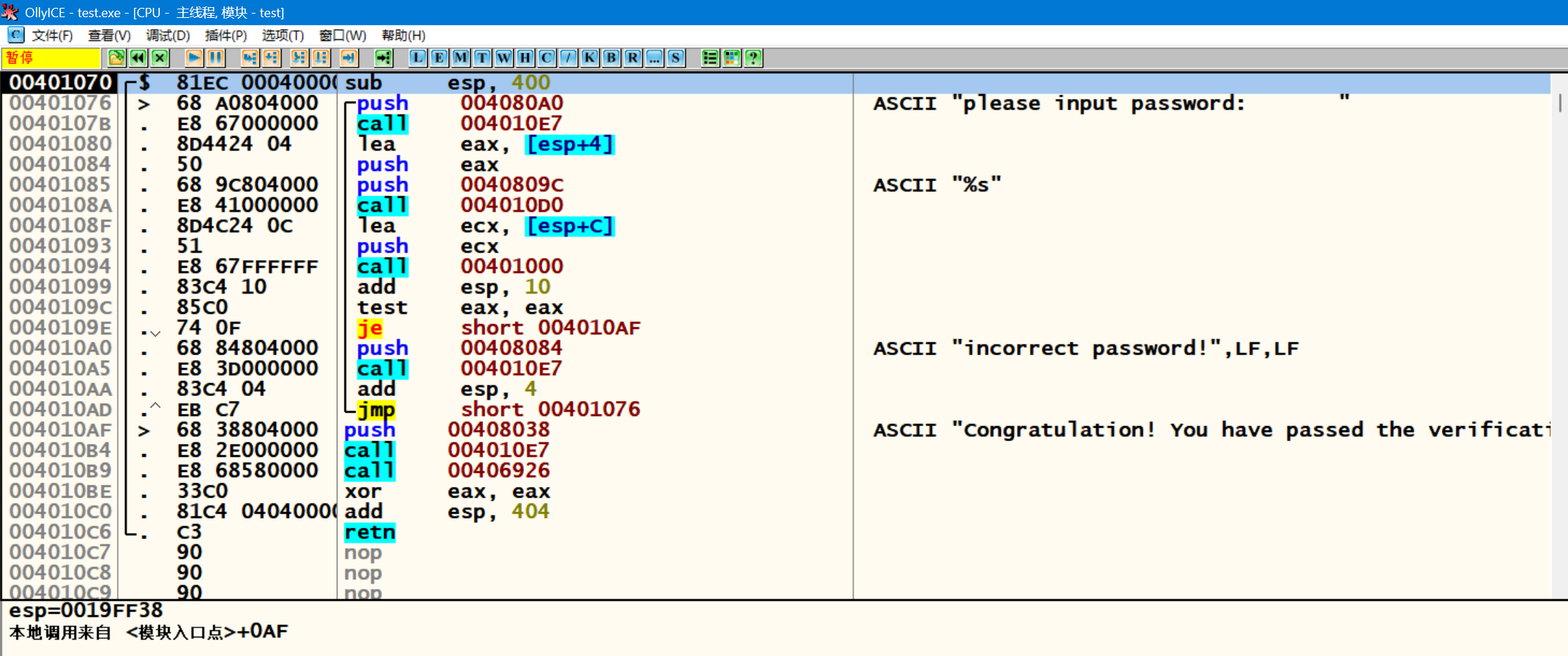Open Help with the question mark icon
The image size is (1568, 656).
click(x=753, y=58)
